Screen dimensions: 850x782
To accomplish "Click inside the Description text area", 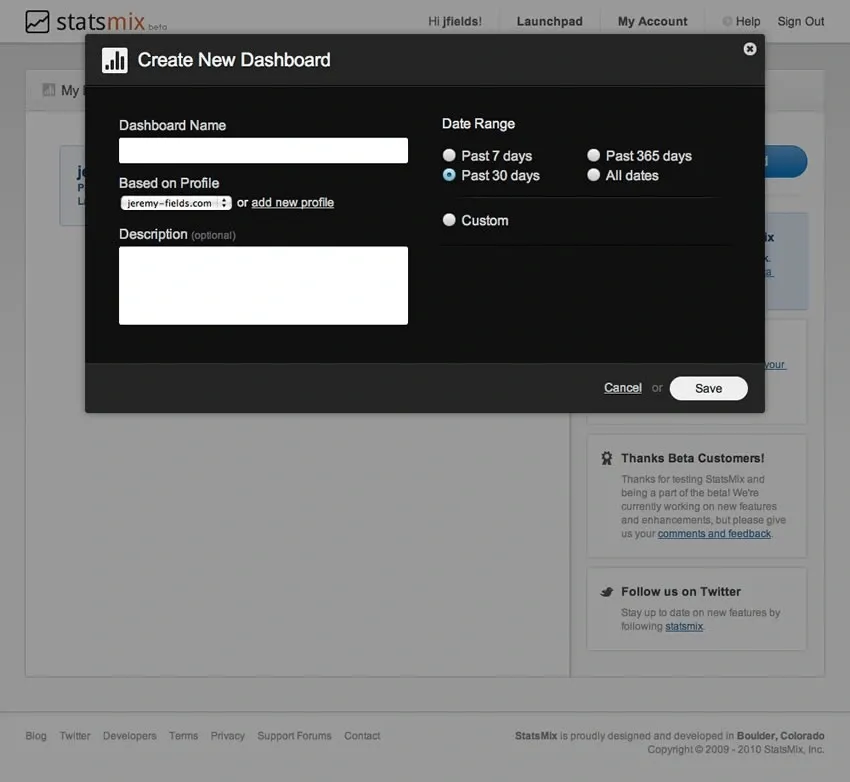I will 263,285.
